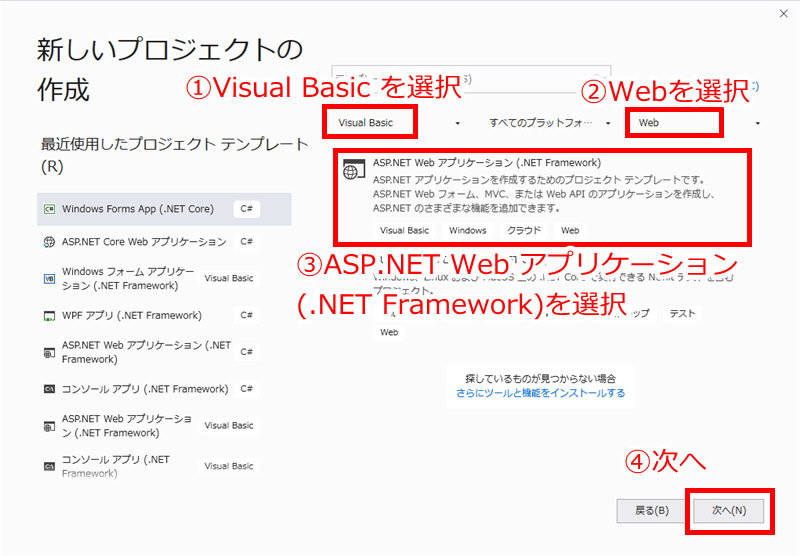This screenshot has width=800, height=556.
Task: Click the Visual Basic tag on ASP.NET template
Action: 404,231
